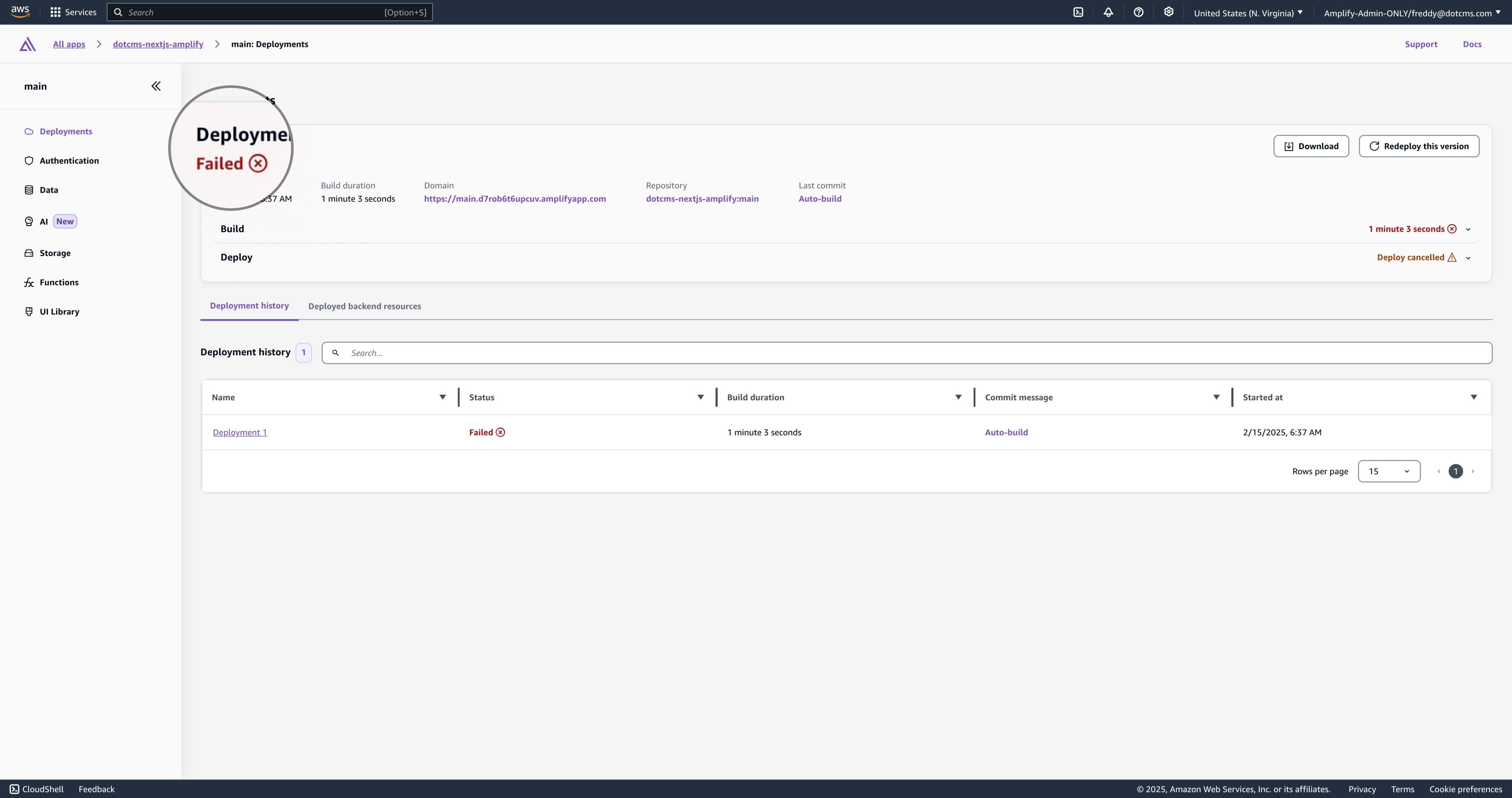Screen dimensions: 1512x798
Task: Collapse the main sidebar panel
Action: (x=155, y=86)
